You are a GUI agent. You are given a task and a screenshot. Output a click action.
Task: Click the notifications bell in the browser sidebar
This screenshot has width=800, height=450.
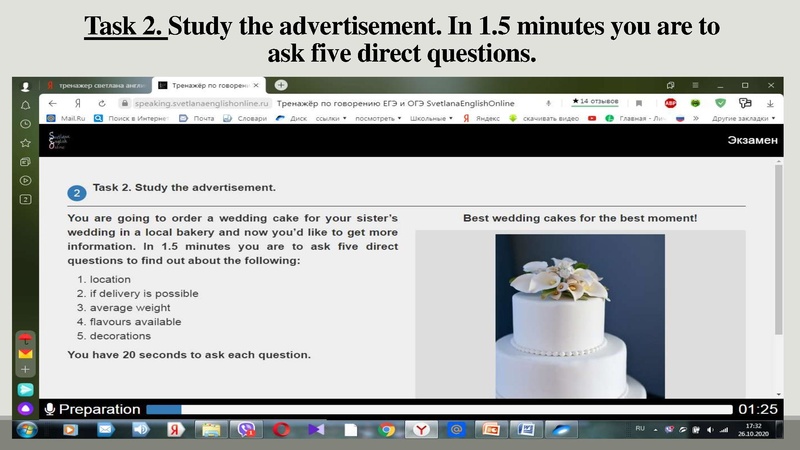(x=26, y=105)
